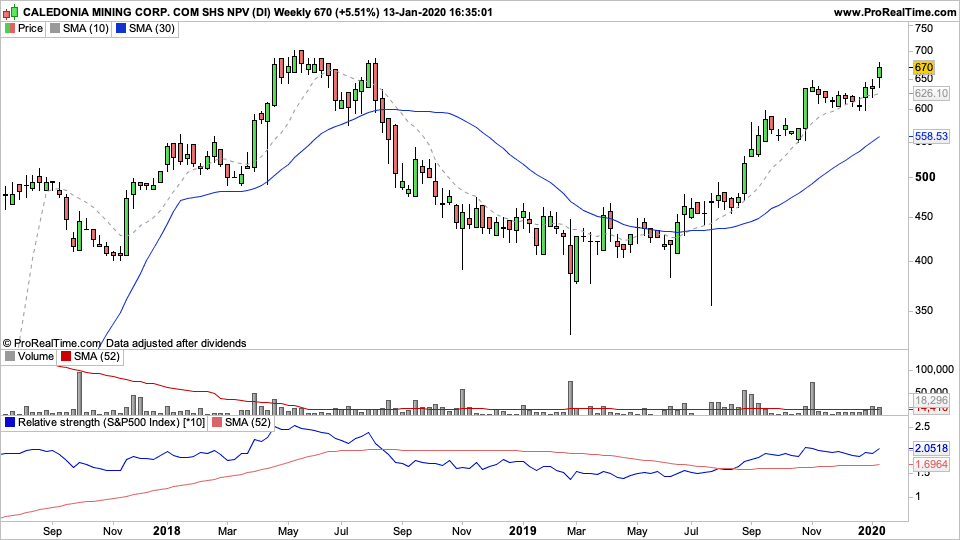The width and height of the screenshot is (960, 540).
Task: Click the volume value tag 18,296
Action: coord(931,400)
